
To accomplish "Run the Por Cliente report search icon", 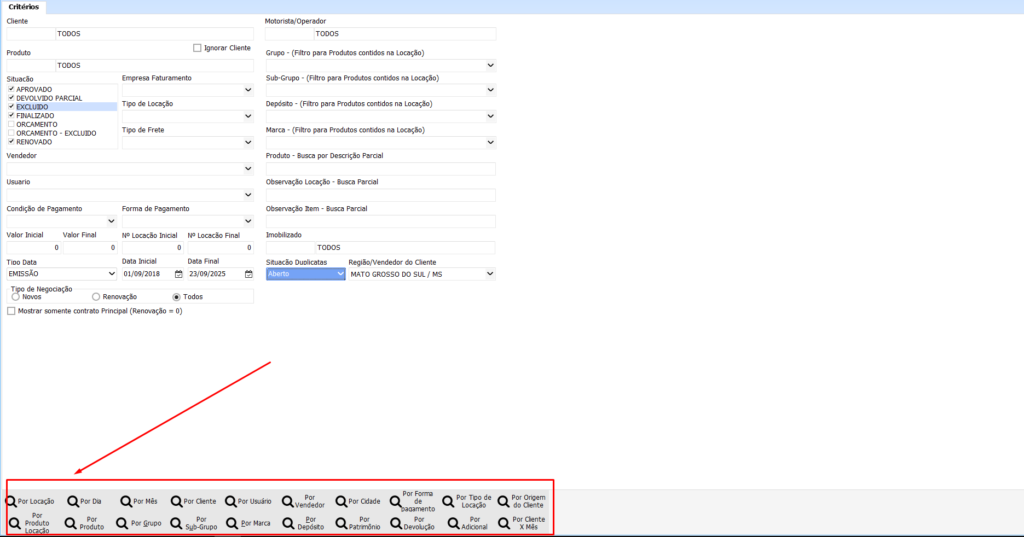I will 177,501.
